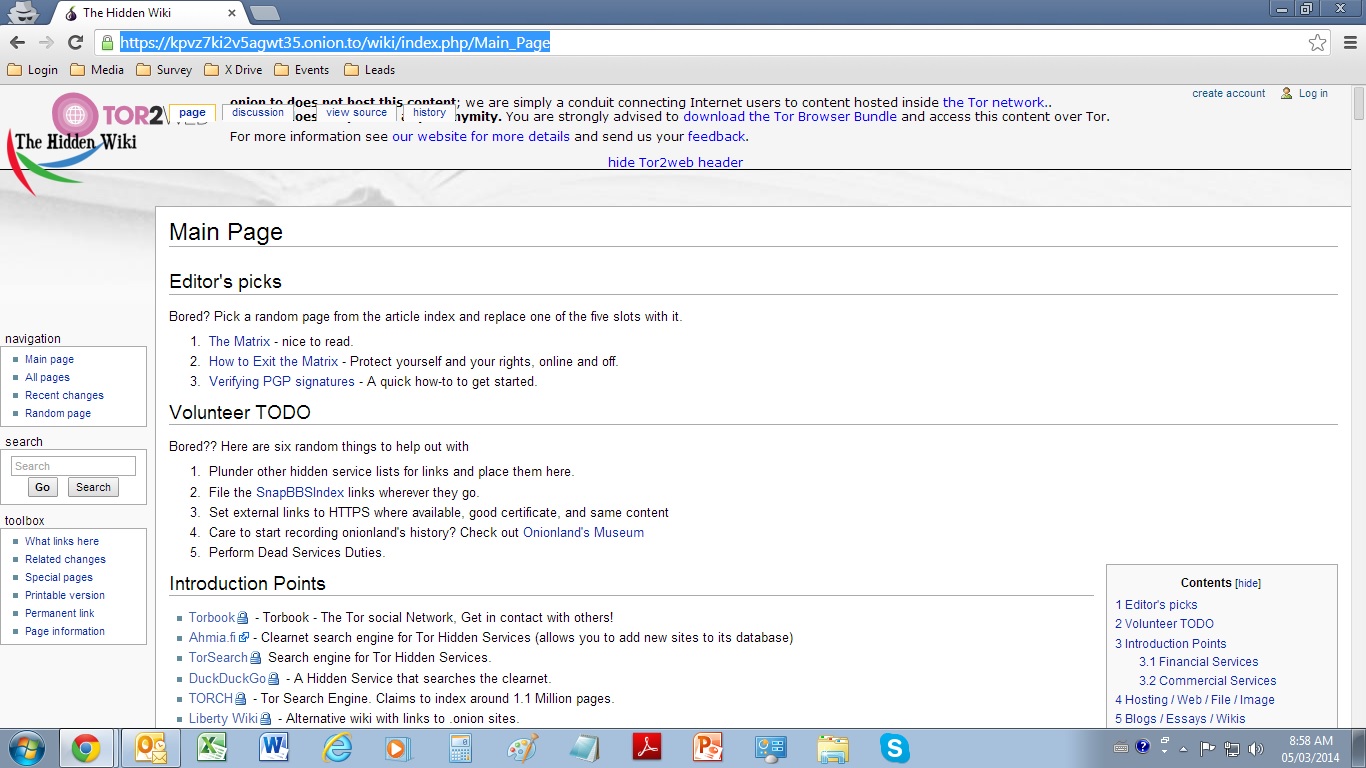
Task: Open the history tab
Action: (429, 113)
